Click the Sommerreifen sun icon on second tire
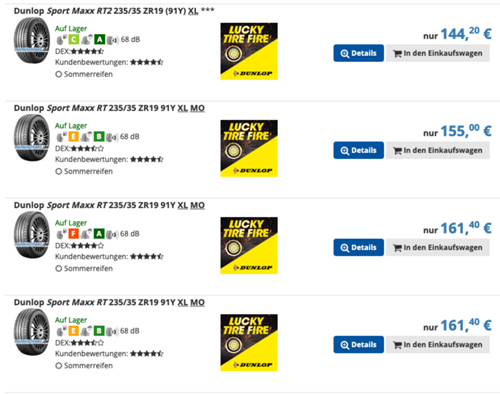Screen dimensions: 500x394 pyautogui.click(x=59, y=171)
